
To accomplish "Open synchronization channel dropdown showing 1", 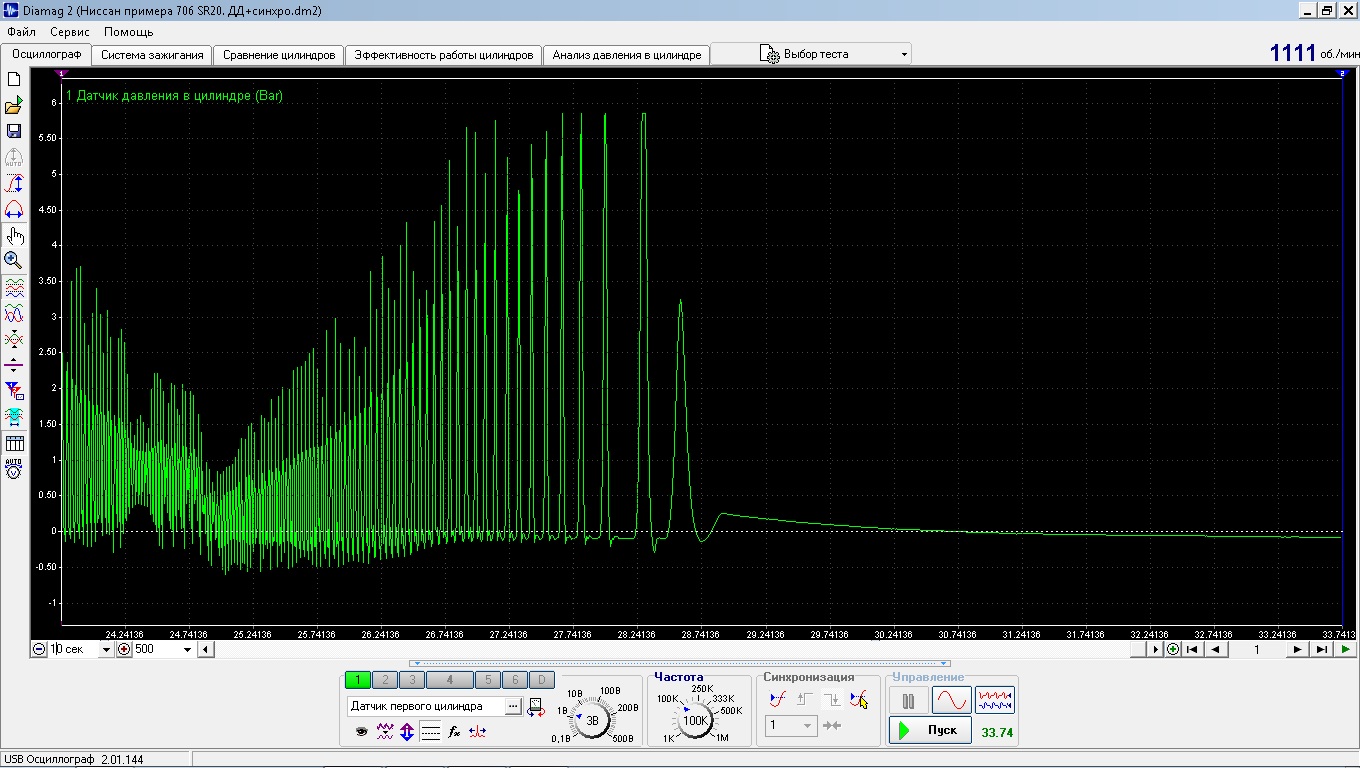I will click(792, 726).
